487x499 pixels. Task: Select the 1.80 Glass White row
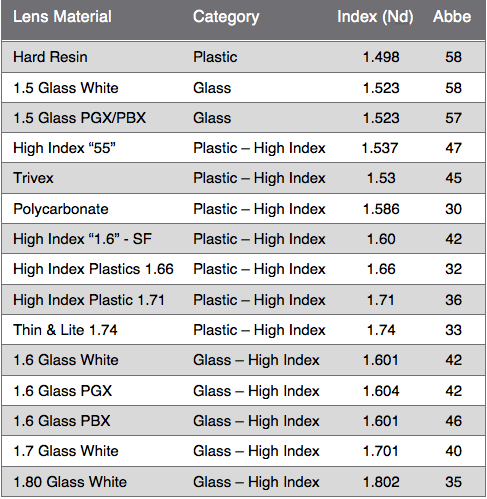[243, 482]
